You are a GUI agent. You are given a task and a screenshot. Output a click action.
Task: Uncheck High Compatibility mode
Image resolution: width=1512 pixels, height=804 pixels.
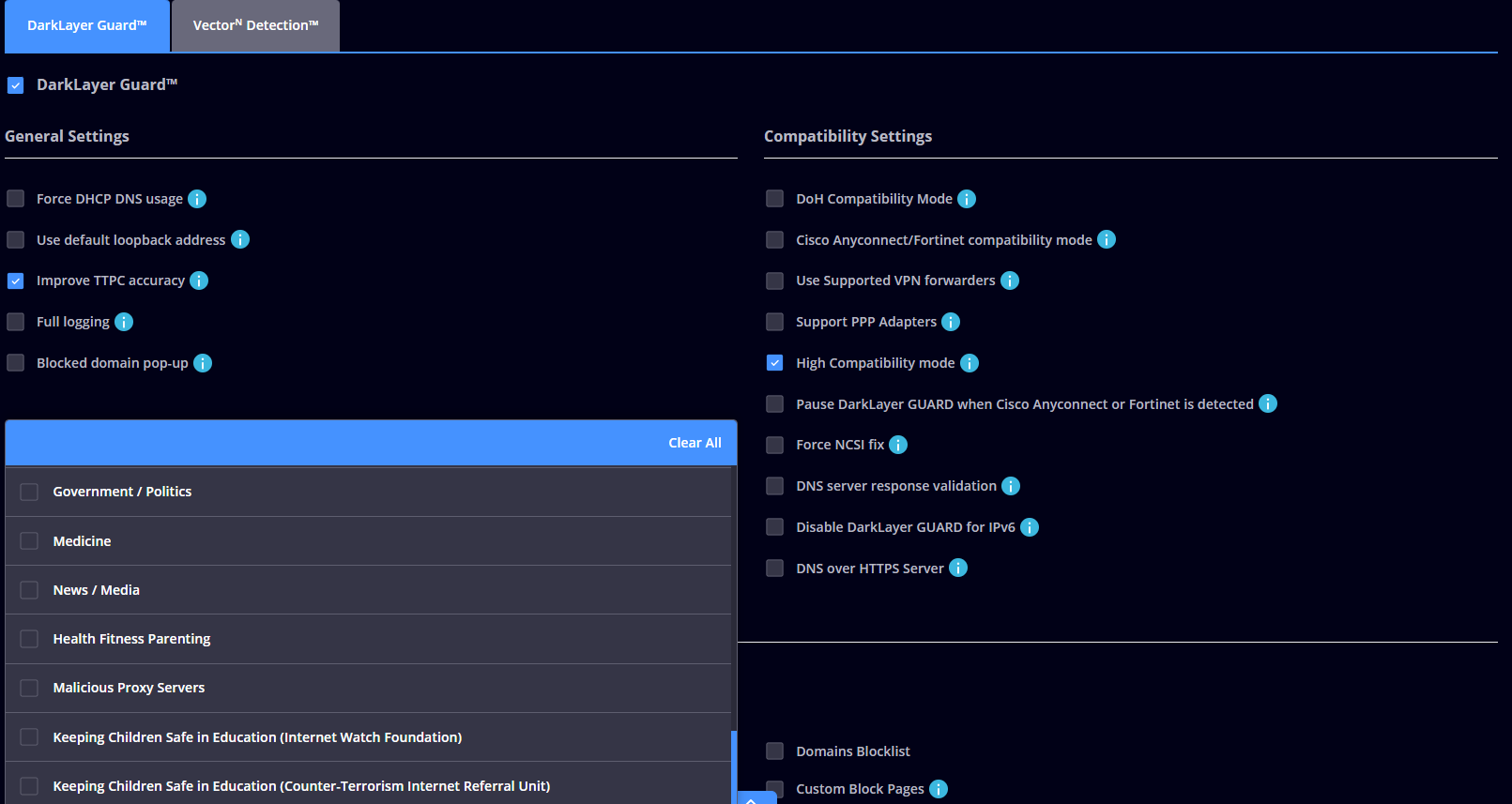[774, 363]
